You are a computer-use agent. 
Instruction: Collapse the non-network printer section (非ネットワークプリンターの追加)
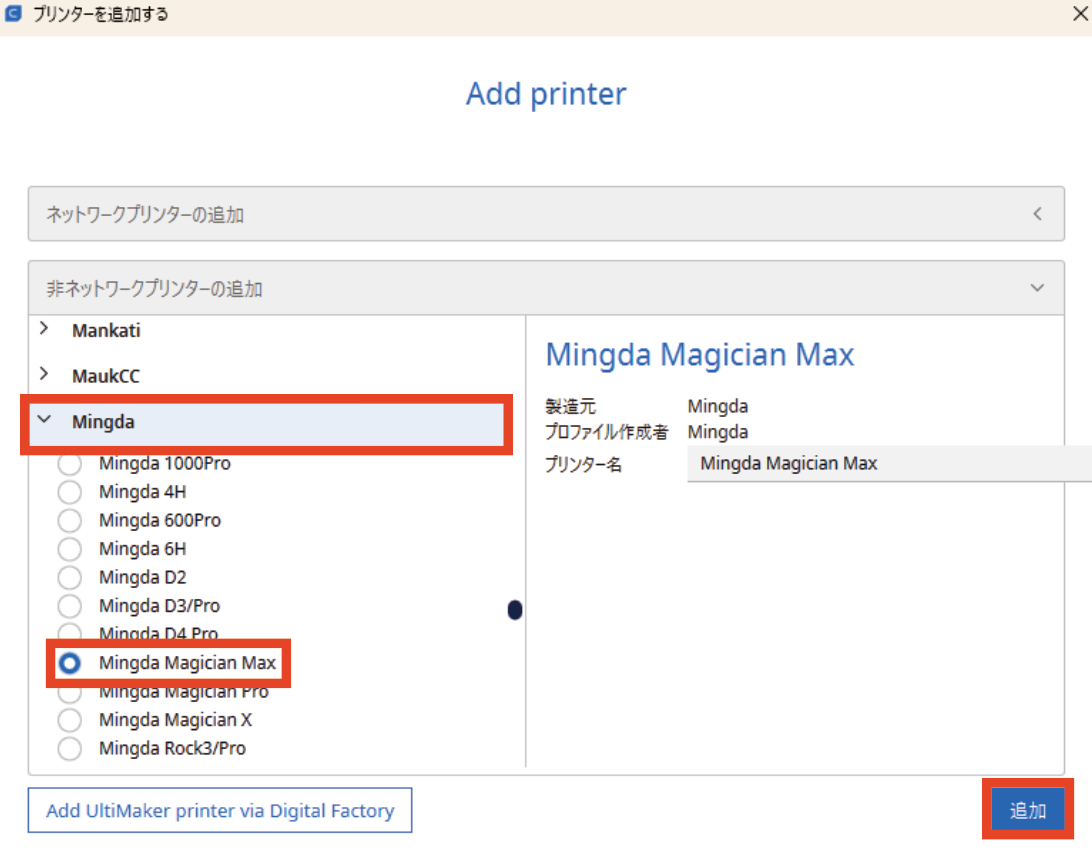tap(546, 288)
